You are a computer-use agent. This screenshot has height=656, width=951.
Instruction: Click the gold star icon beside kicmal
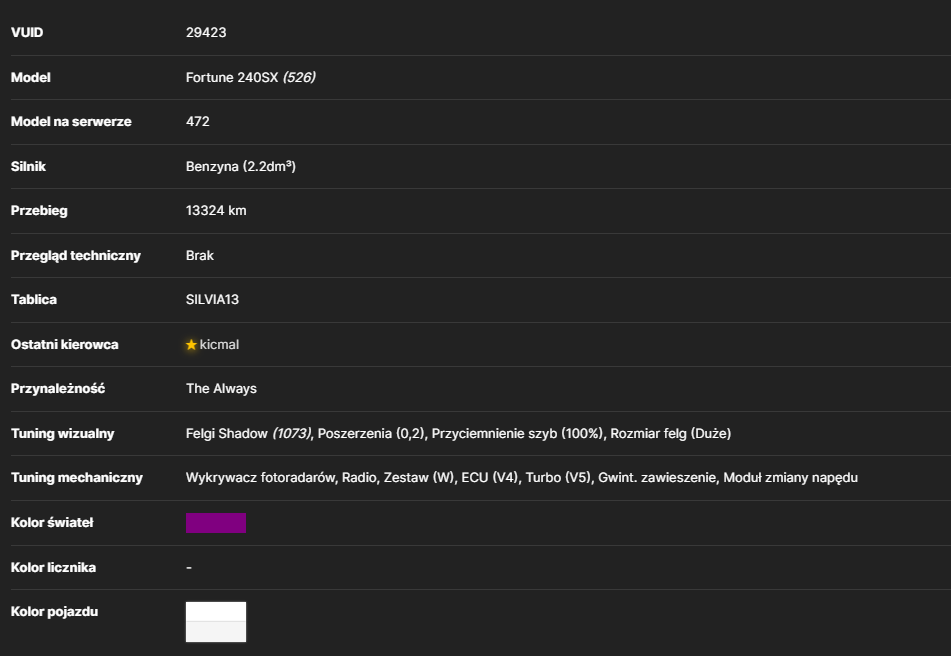(x=192, y=344)
